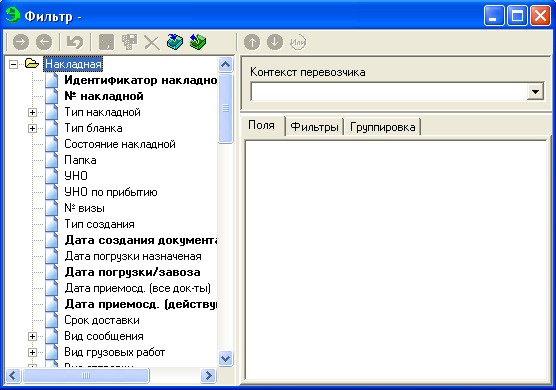
Task: Select the Тип накладной item
Action: pos(102,112)
